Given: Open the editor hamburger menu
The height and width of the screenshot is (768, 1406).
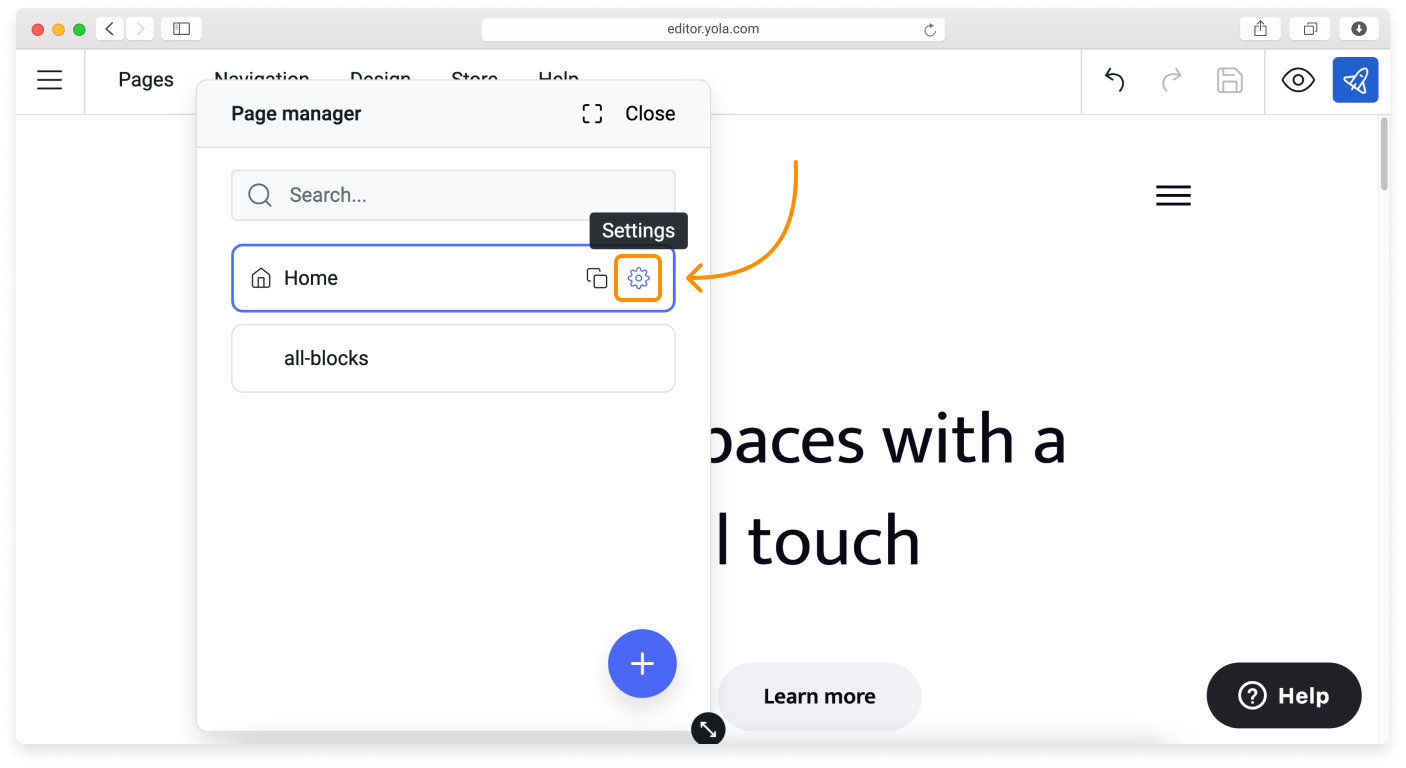Looking at the screenshot, I should [x=49, y=80].
